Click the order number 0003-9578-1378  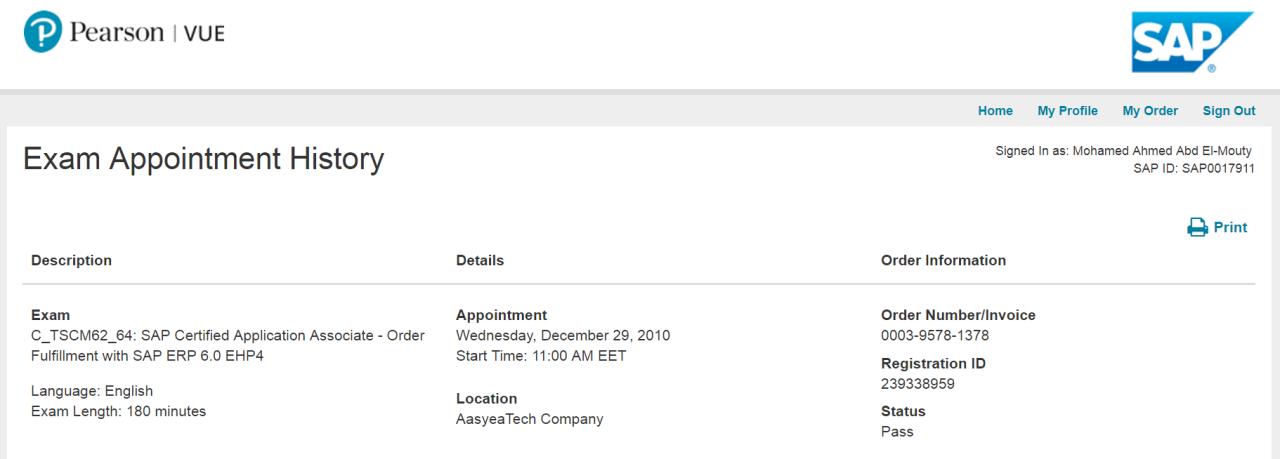point(935,335)
